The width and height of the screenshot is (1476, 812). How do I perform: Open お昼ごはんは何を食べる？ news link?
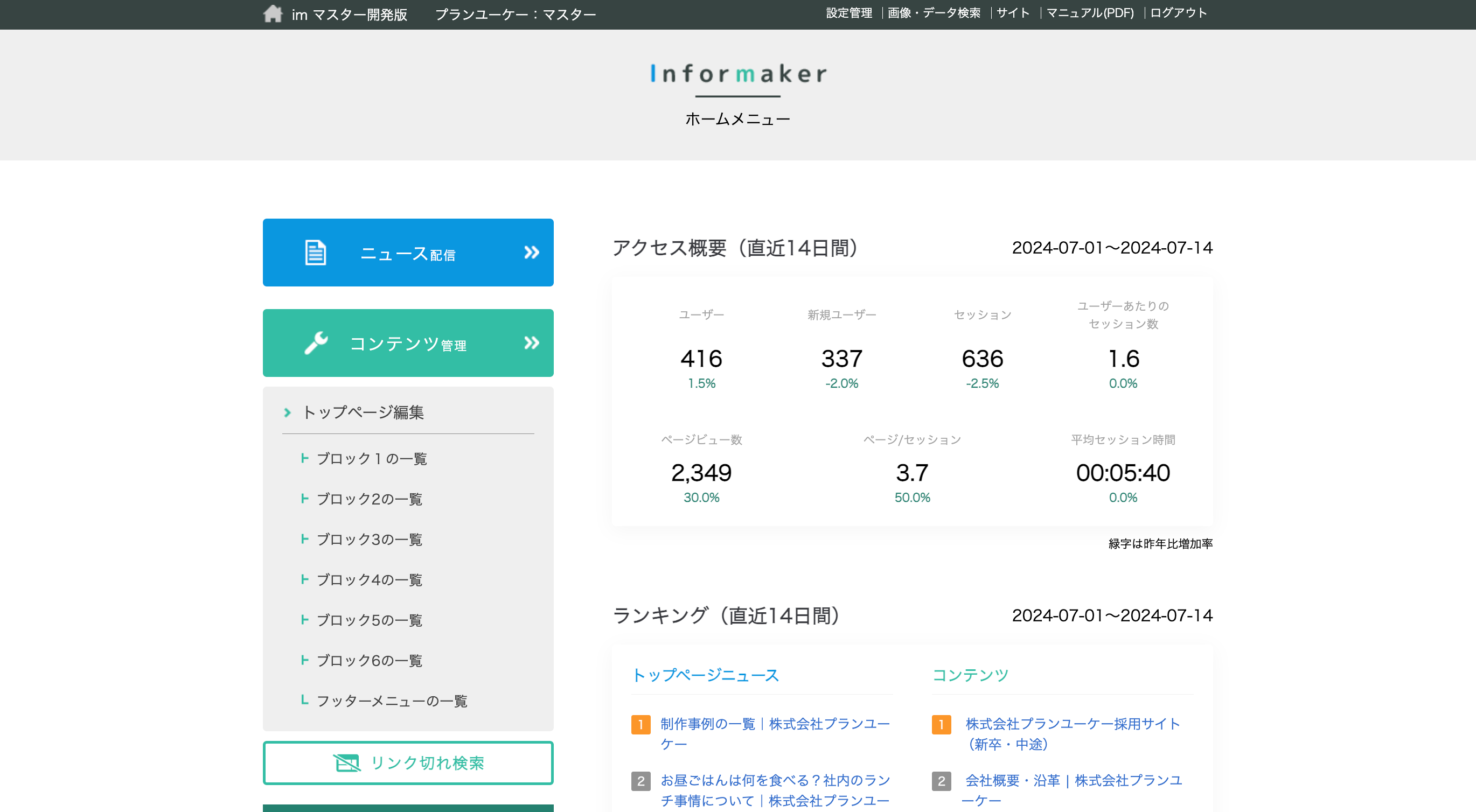point(775,790)
